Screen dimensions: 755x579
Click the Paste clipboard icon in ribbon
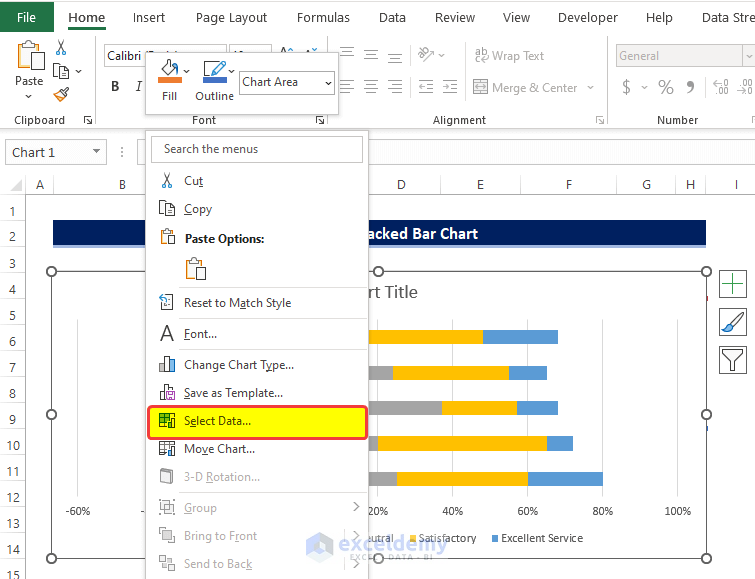pos(29,57)
